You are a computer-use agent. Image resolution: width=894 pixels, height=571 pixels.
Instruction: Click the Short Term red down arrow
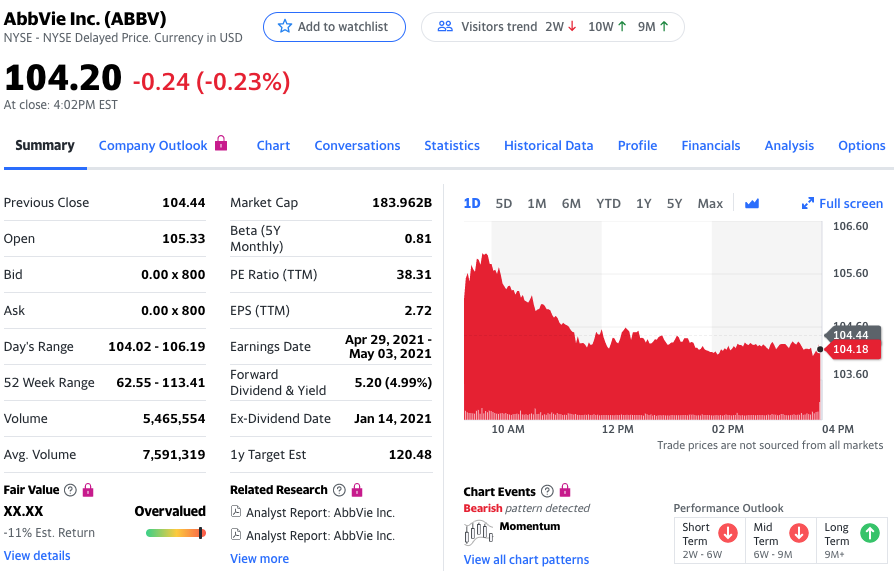728,533
